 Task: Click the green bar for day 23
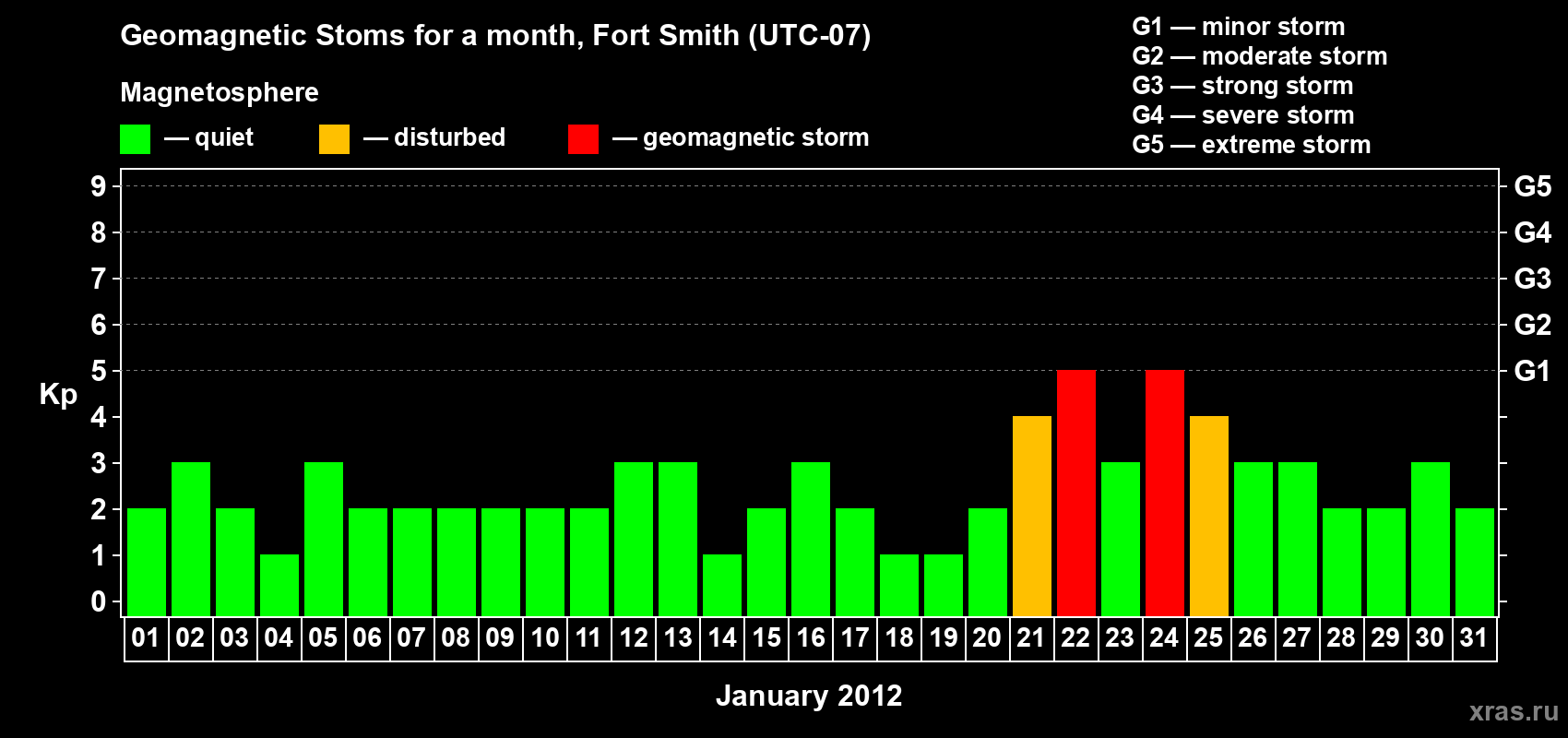(1121, 539)
